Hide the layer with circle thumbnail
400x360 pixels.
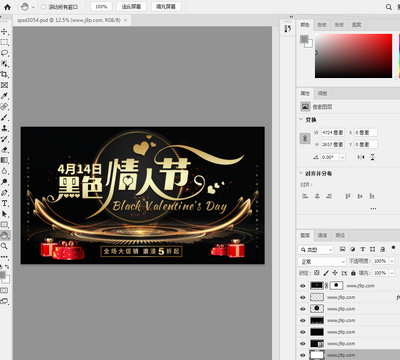tap(303, 309)
